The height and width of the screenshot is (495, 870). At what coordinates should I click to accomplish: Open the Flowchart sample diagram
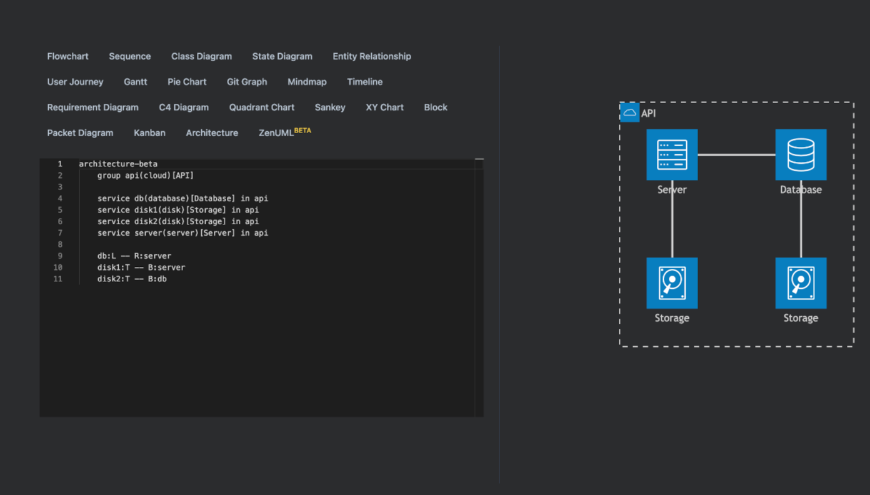[x=68, y=57]
